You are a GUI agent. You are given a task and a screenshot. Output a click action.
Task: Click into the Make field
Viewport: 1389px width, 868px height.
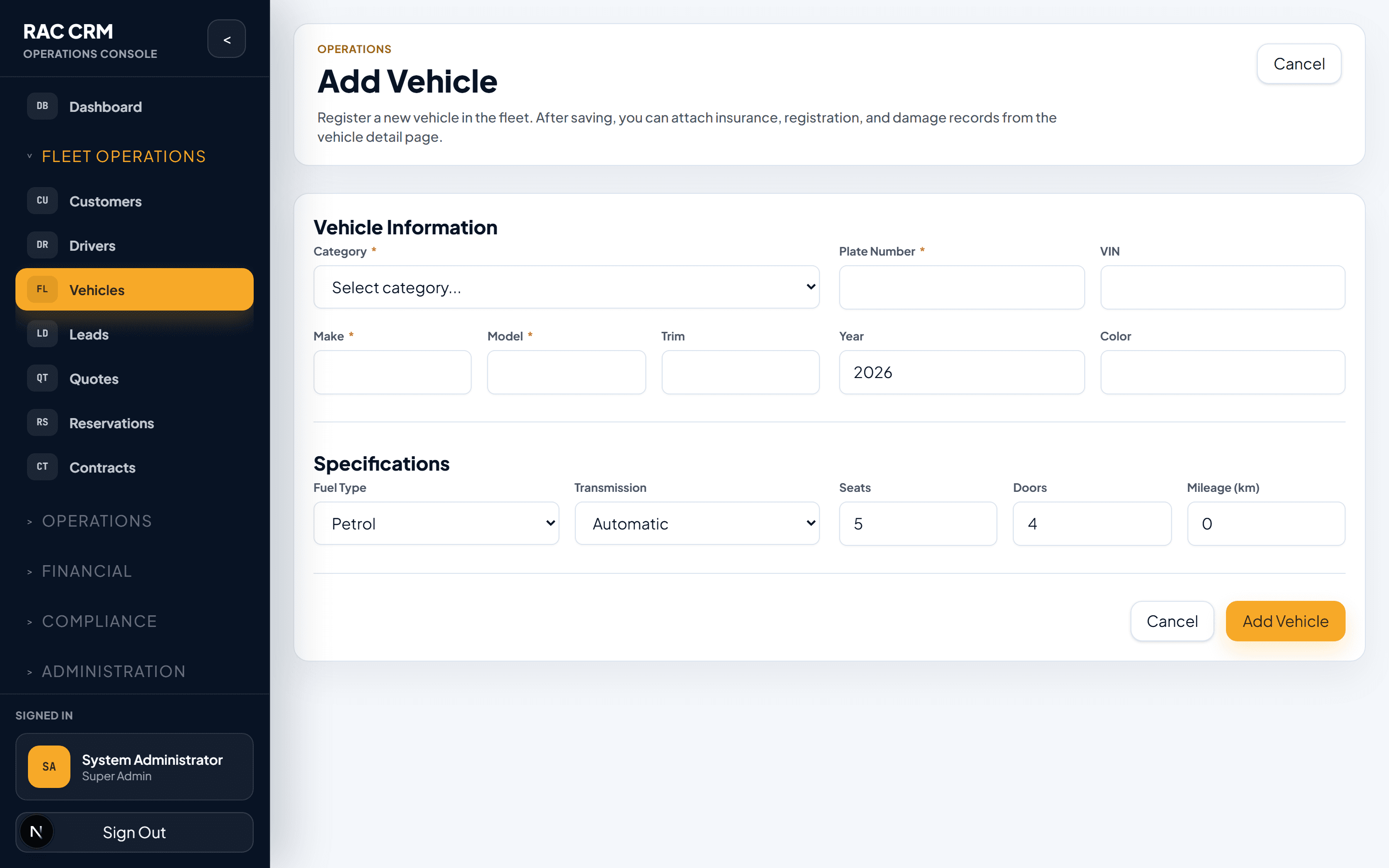tap(393, 372)
